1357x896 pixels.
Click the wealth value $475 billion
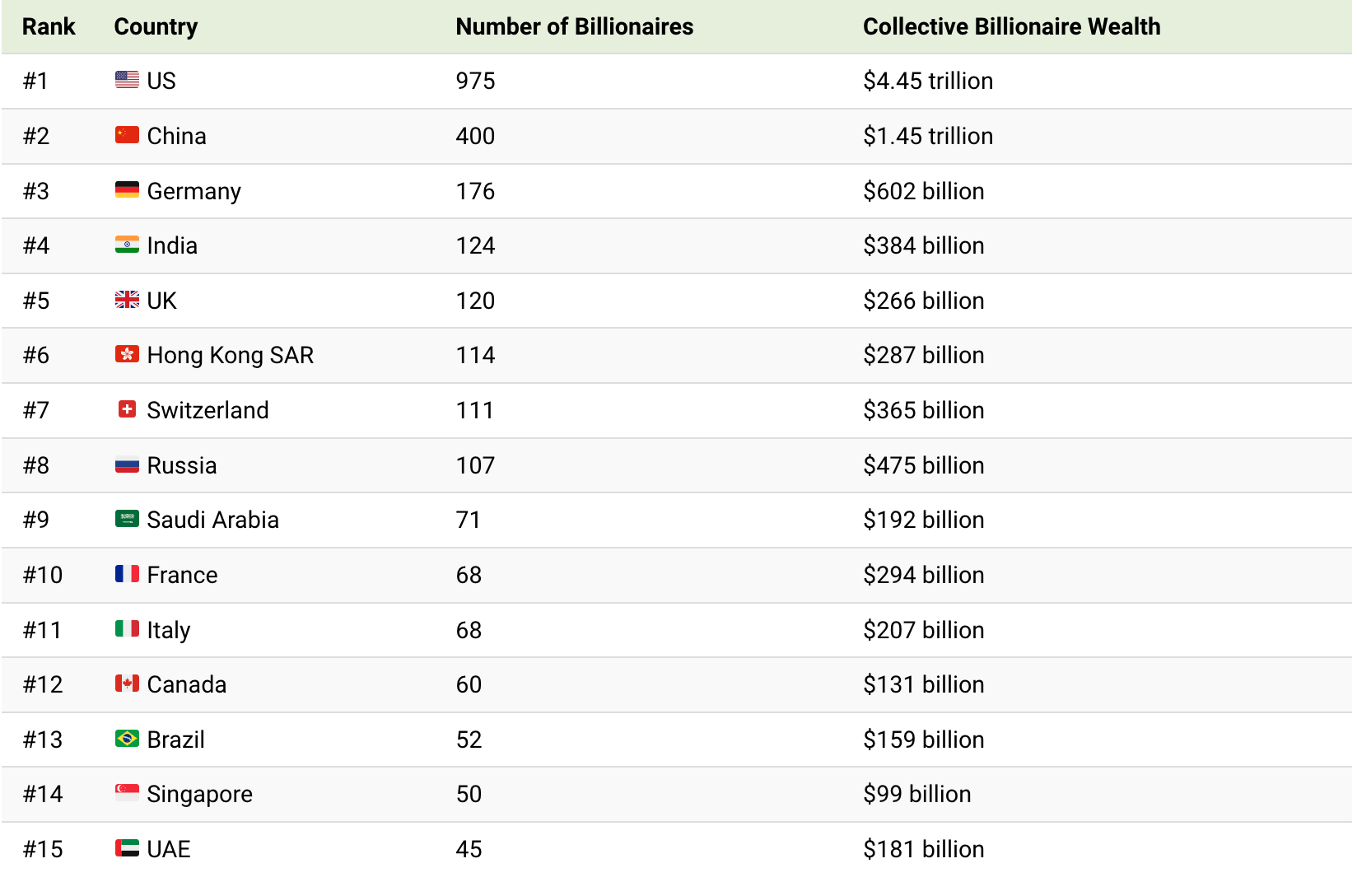click(924, 465)
